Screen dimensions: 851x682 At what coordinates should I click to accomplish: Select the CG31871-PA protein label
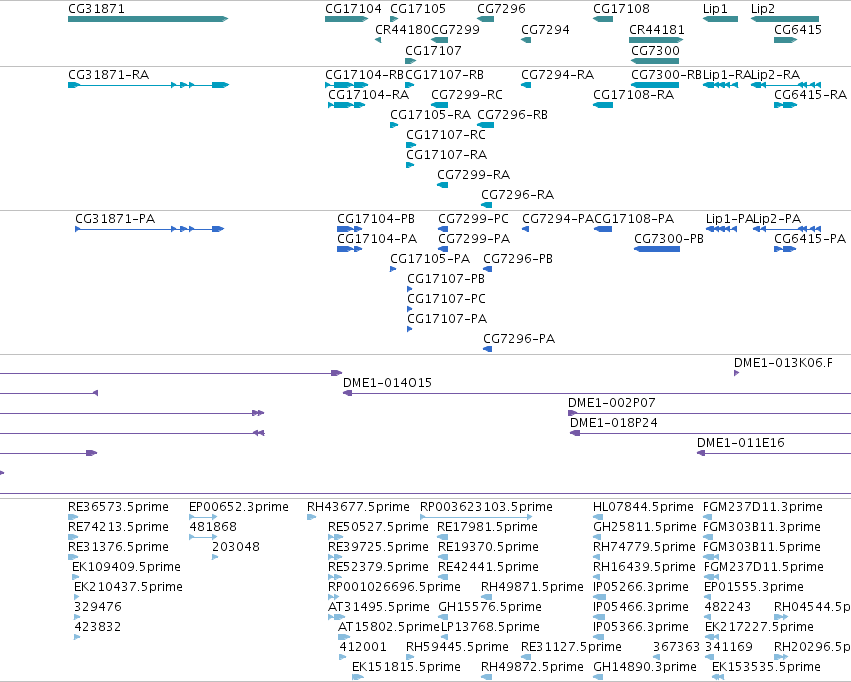coord(115,219)
